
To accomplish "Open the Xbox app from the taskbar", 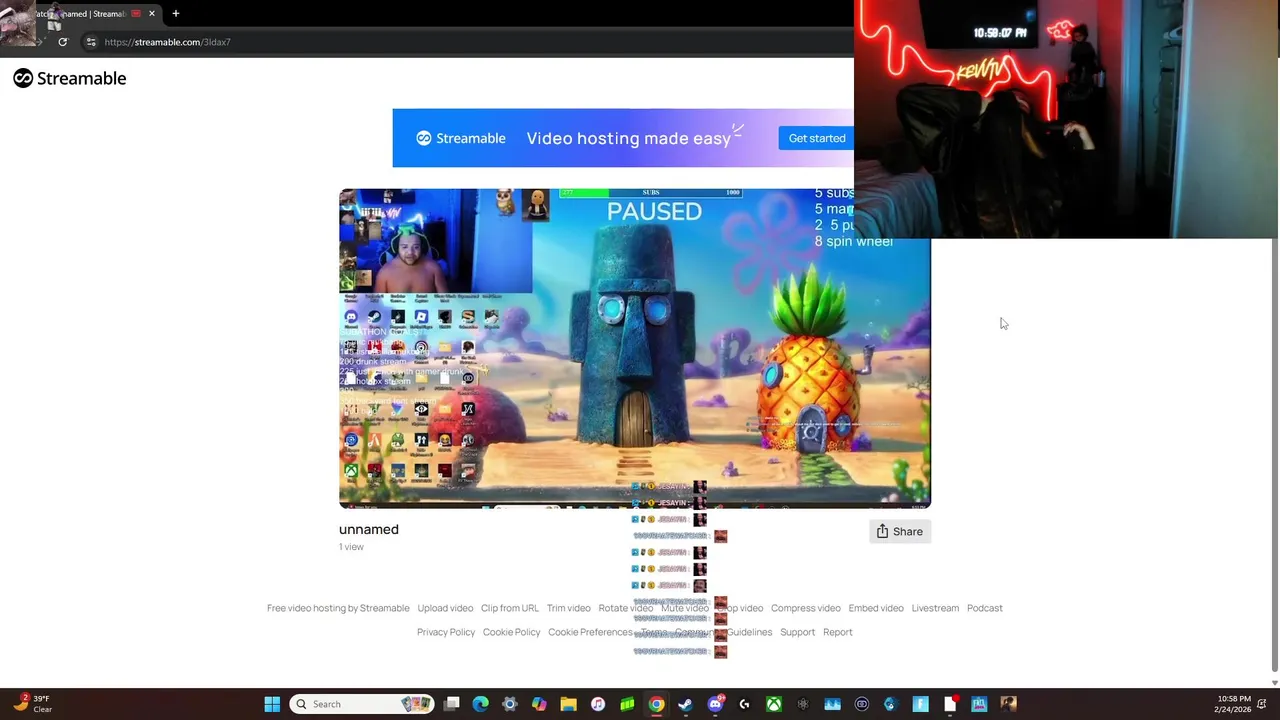I will [x=773, y=704].
